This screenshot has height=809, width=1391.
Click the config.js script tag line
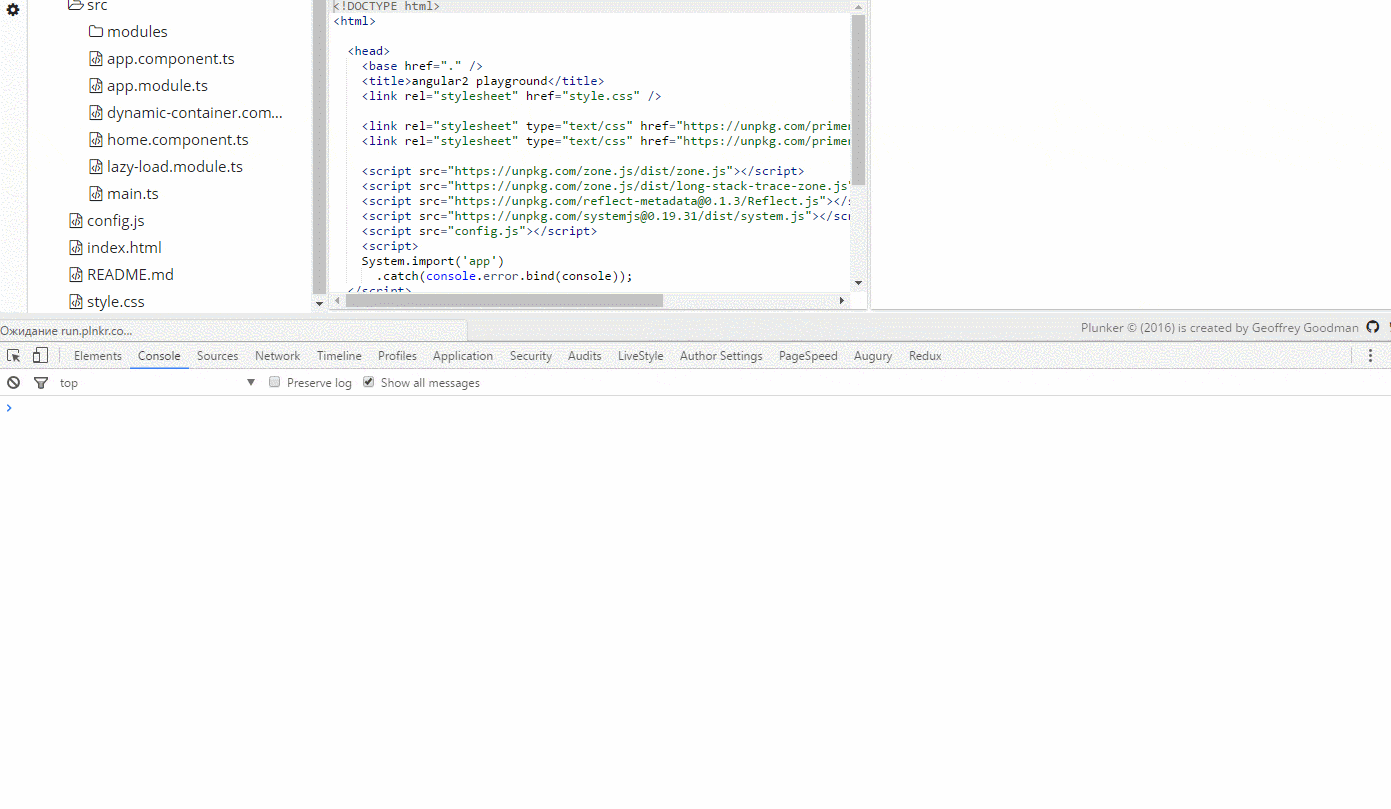479,231
